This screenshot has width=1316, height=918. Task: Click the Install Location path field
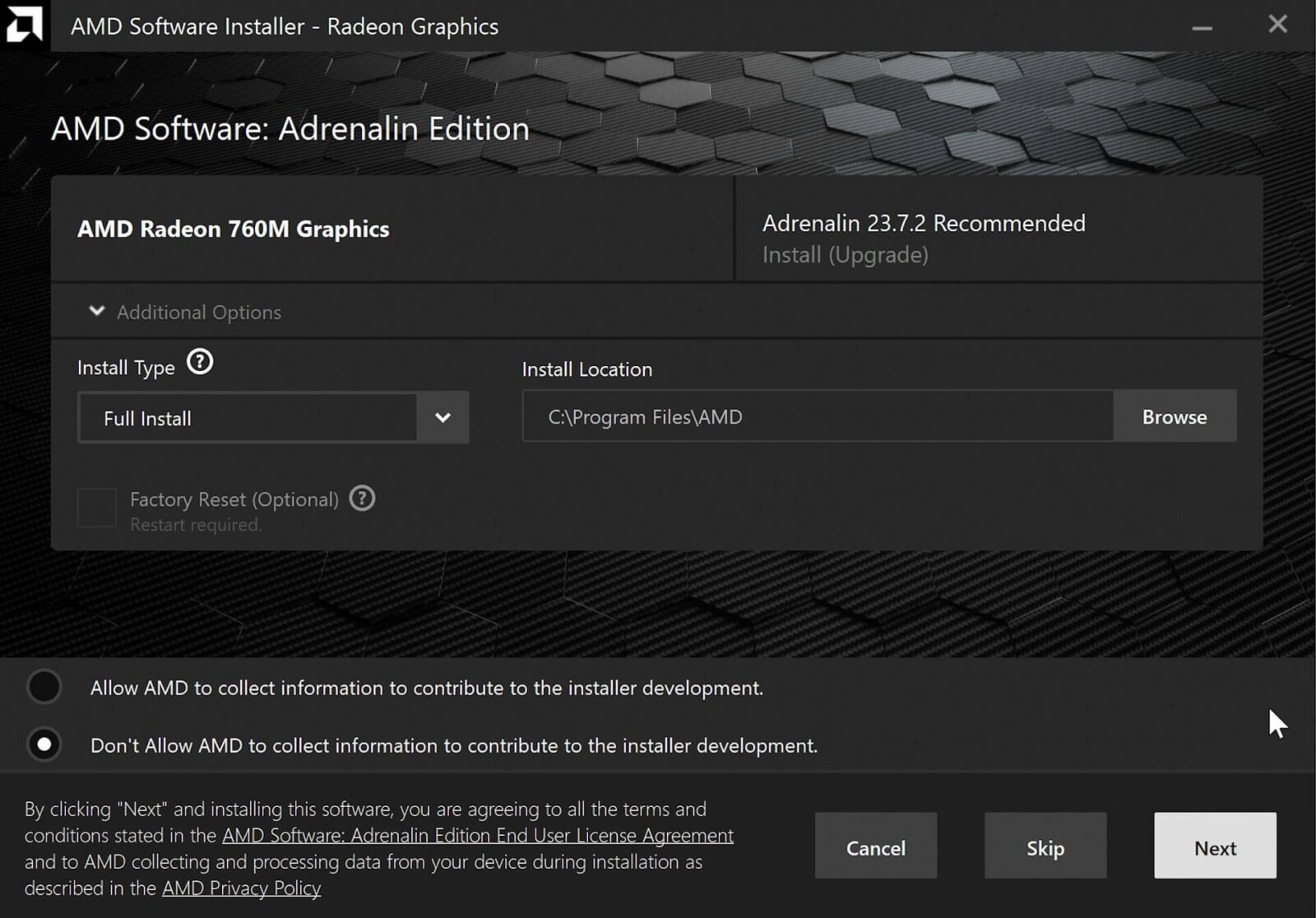click(x=817, y=417)
